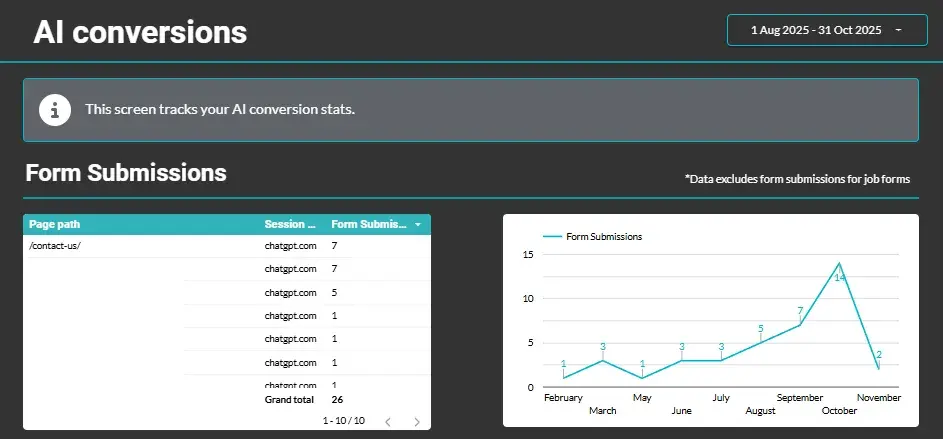Click the August data point labeled 5
943x439 pixels.
[x=760, y=343]
